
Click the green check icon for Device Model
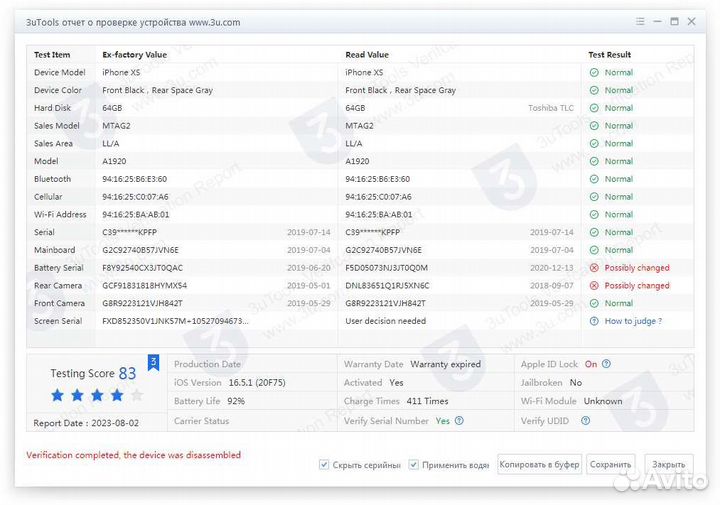(594, 73)
